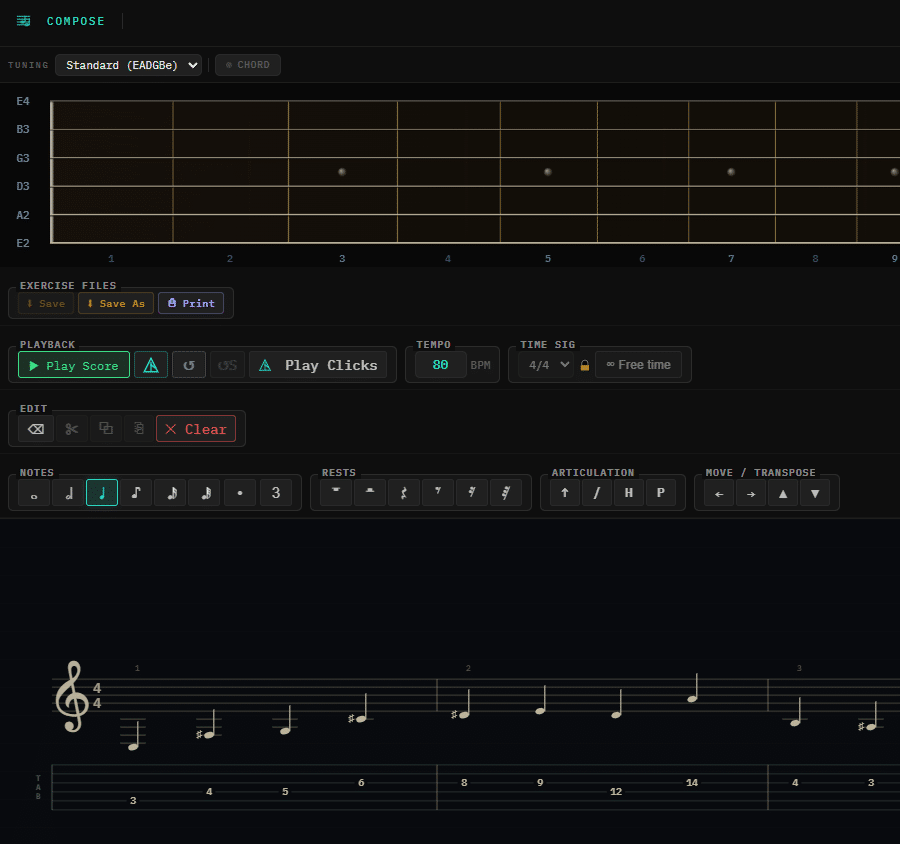Clear the score with Clear button
This screenshot has height=844, width=900.
[196, 429]
